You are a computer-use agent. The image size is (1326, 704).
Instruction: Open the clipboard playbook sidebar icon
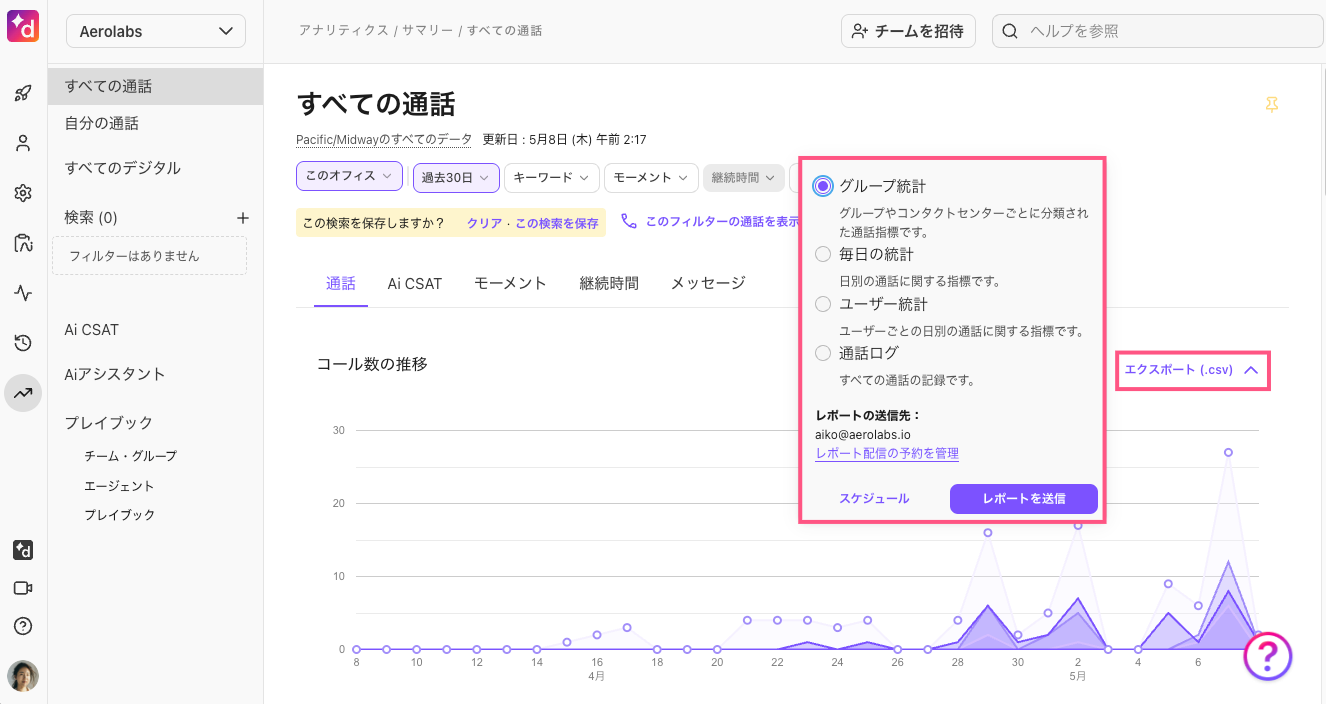click(23, 243)
